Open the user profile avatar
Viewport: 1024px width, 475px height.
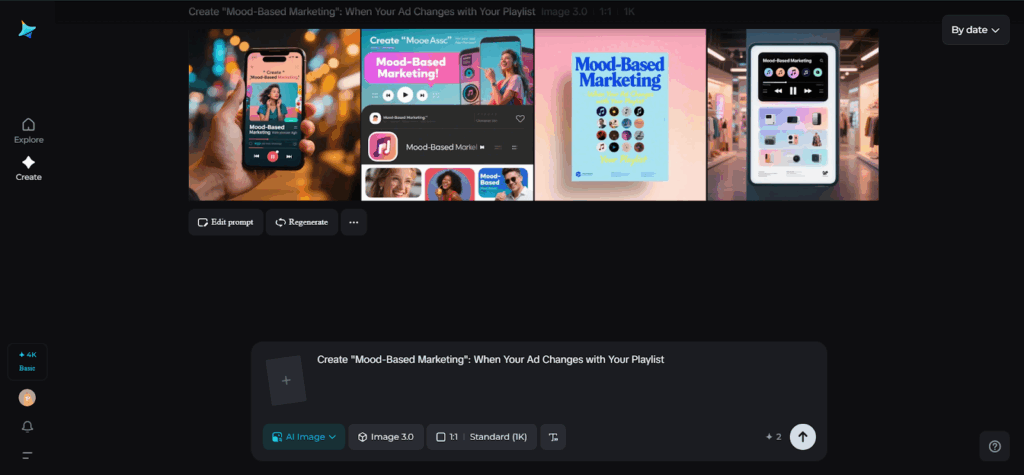[x=27, y=397]
